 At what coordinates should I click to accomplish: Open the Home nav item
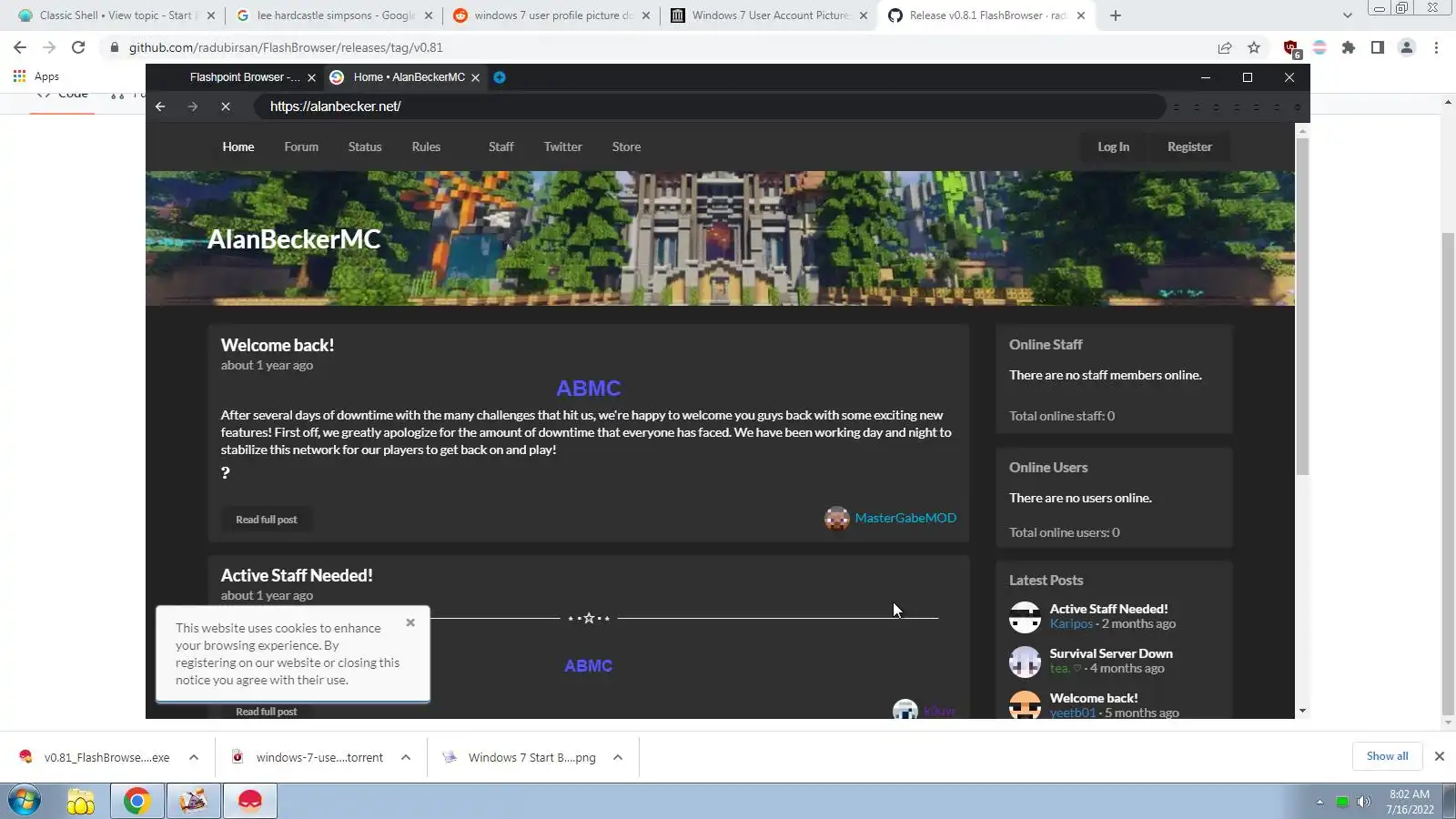pos(238,147)
